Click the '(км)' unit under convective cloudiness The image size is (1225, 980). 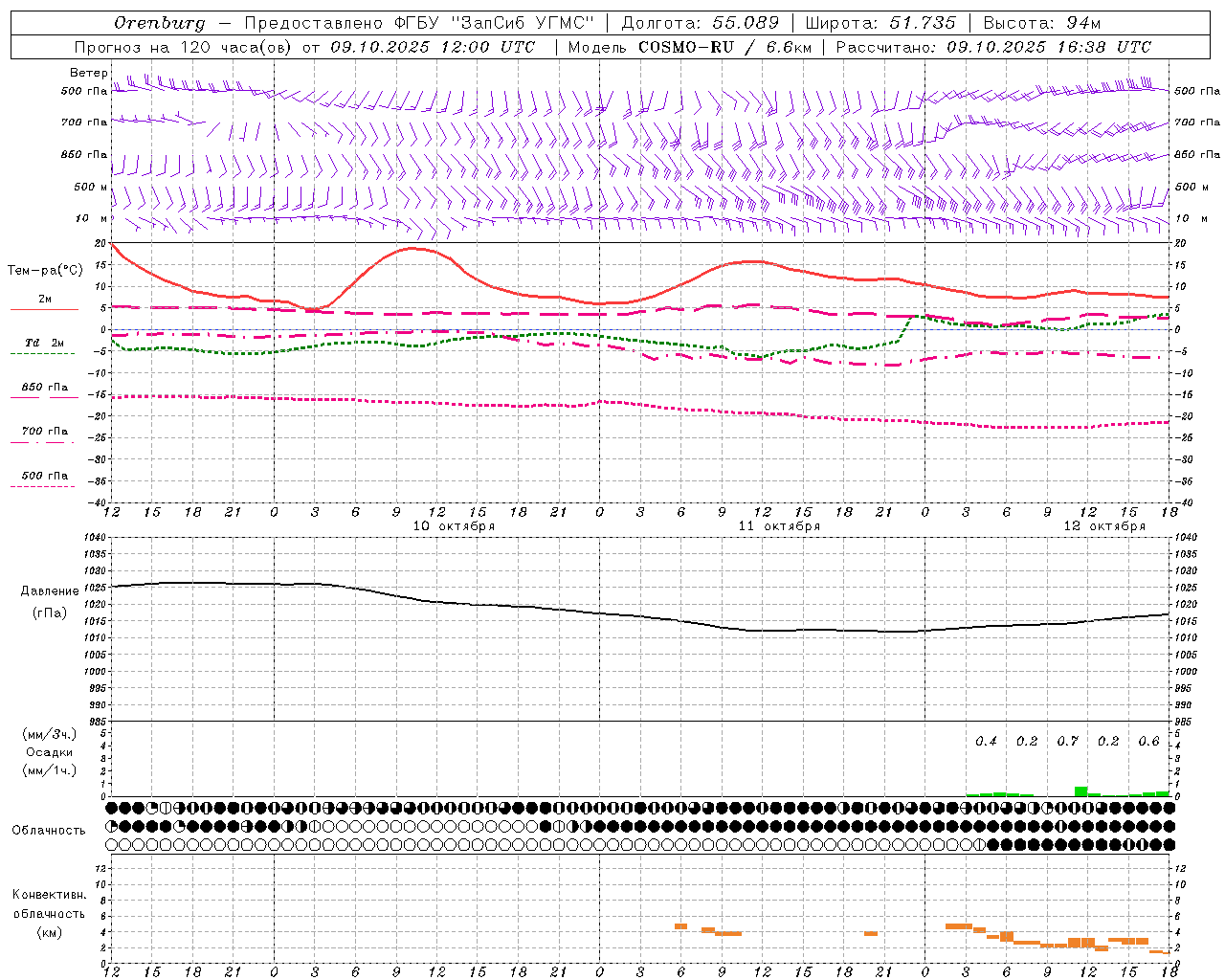[x=50, y=931]
